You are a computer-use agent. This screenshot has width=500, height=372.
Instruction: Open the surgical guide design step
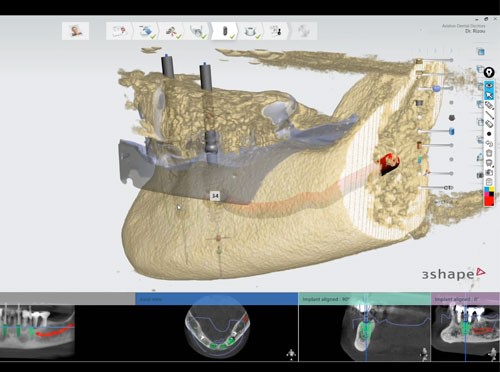(250, 31)
